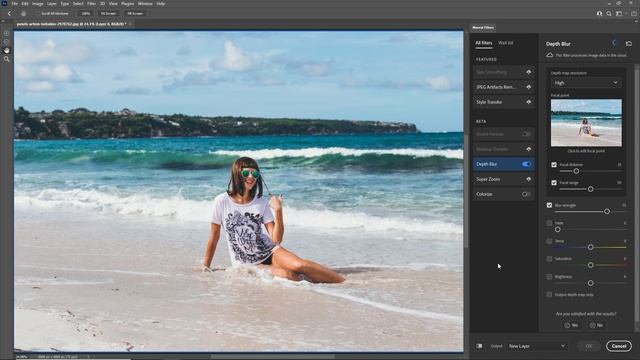Viewport: 640px width, 360px height.
Task: Open the Window menu
Action: coord(145,4)
